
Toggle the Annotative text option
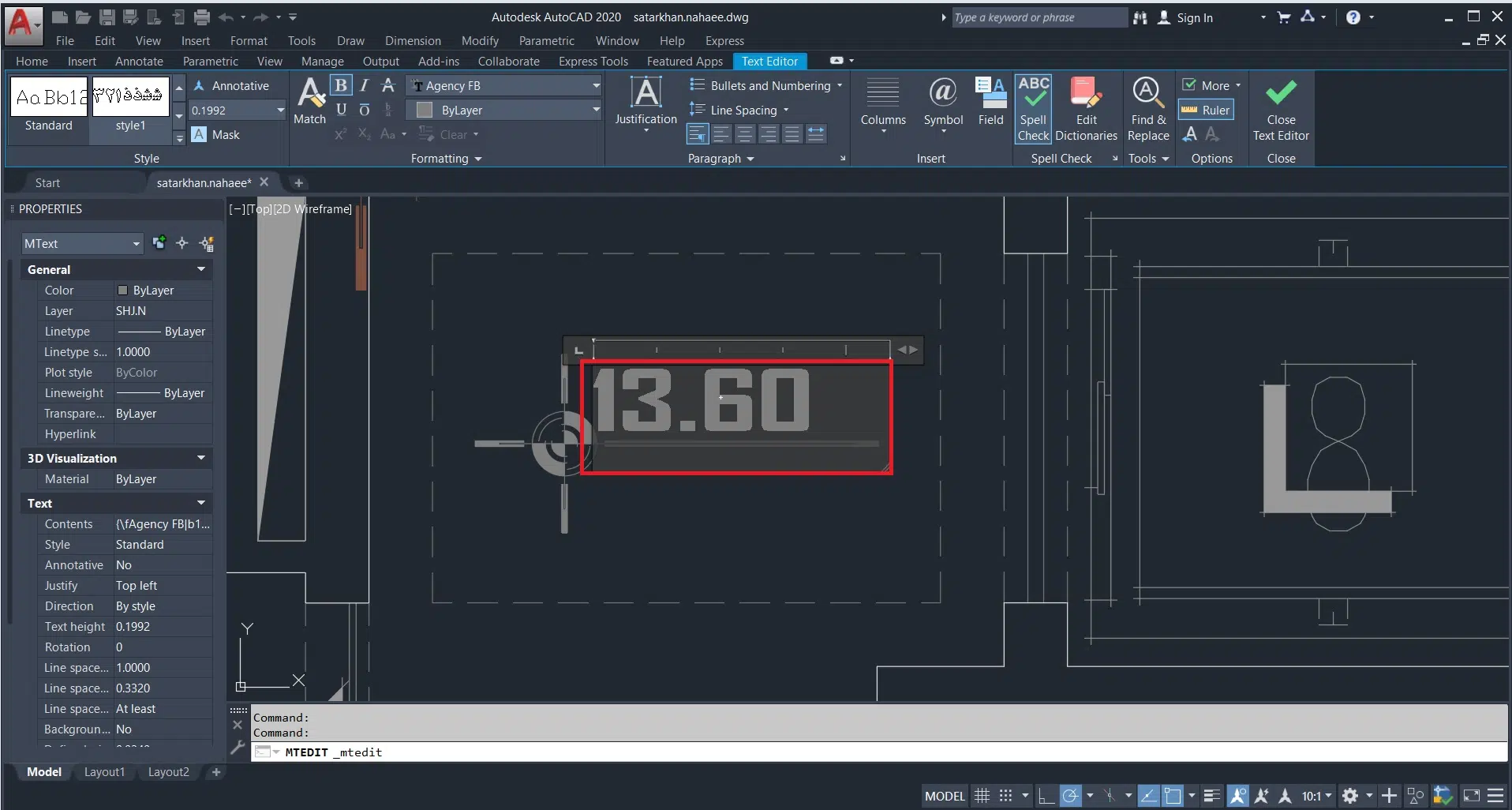click(x=232, y=86)
